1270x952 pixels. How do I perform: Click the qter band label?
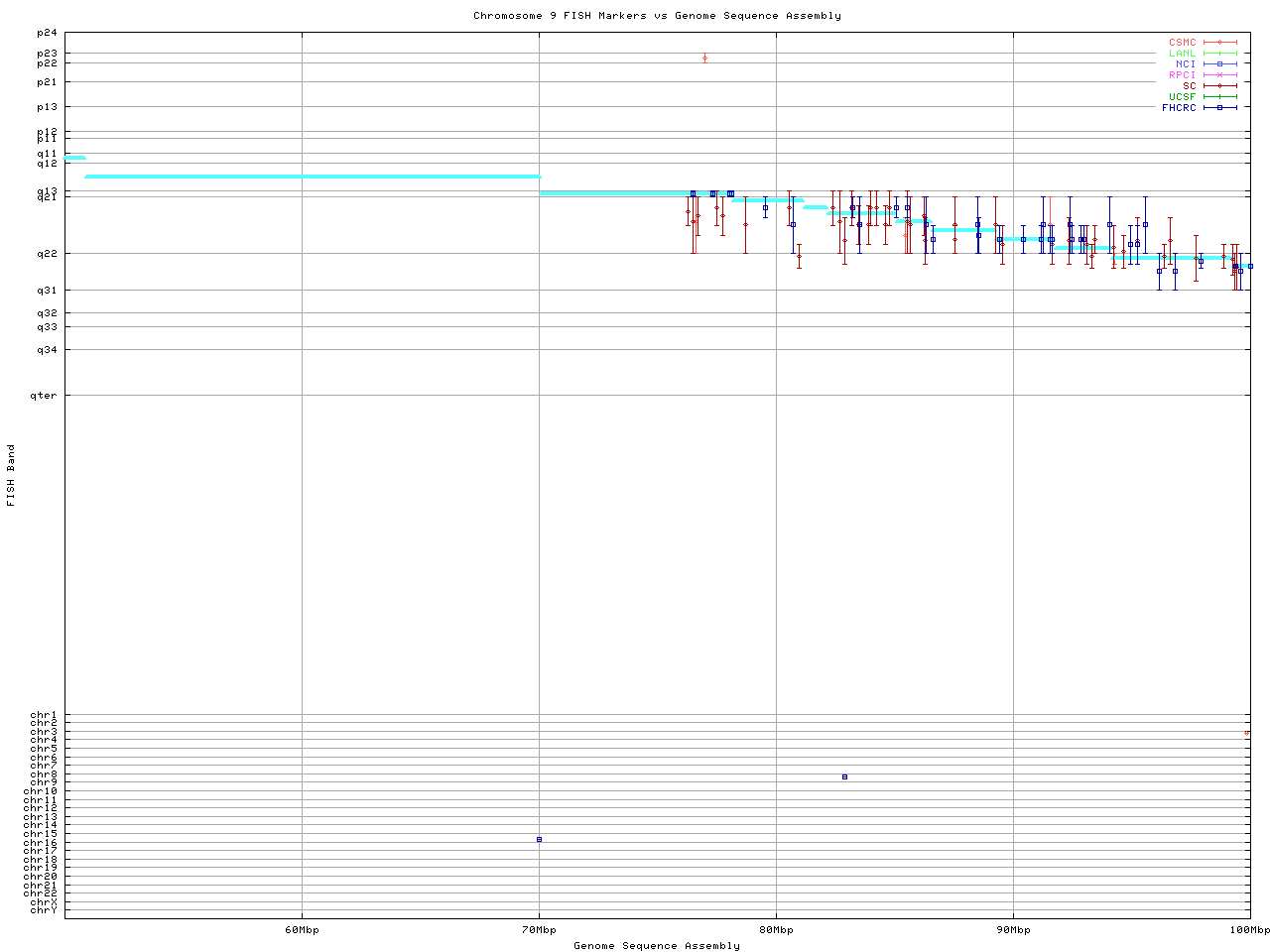45,396
